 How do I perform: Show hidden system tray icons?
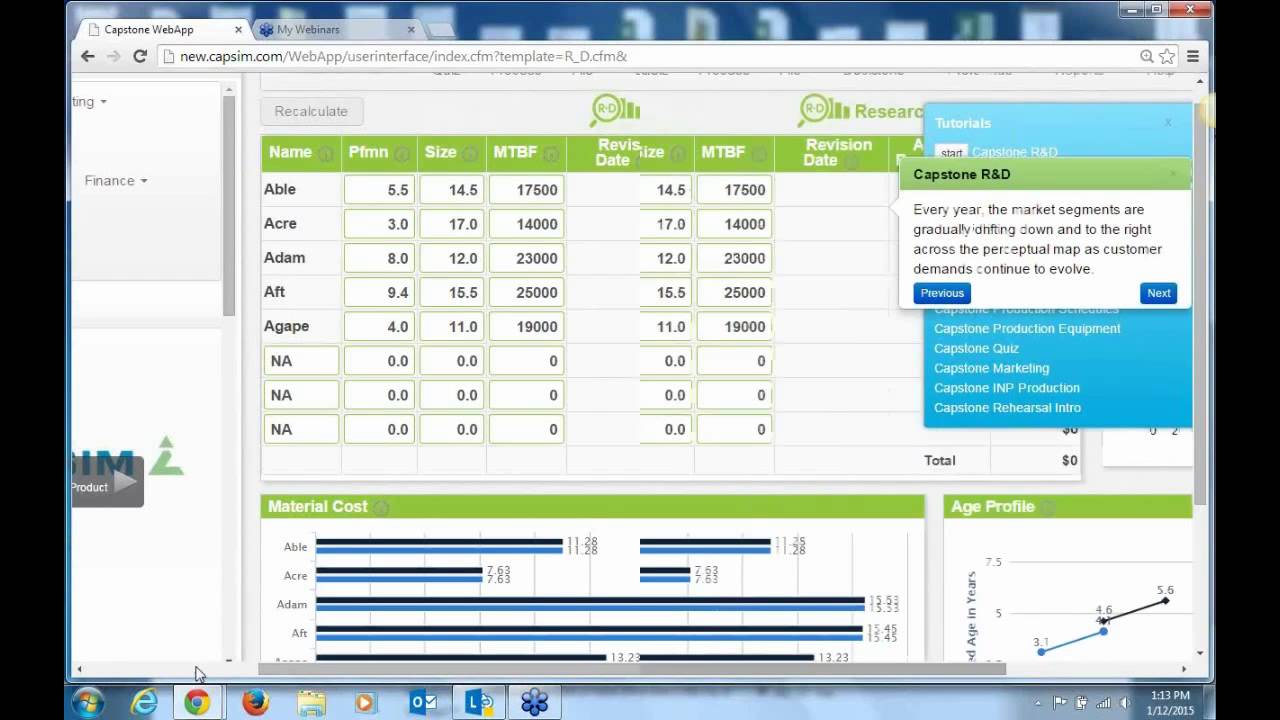click(1037, 703)
